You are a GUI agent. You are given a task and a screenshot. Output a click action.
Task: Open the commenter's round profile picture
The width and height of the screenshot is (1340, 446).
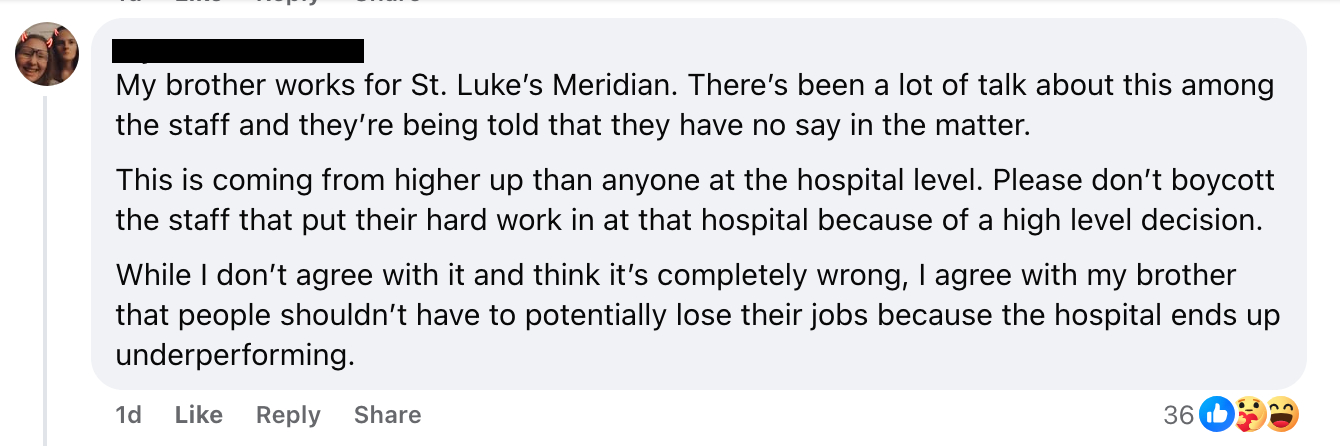pyautogui.click(x=47, y=53)
